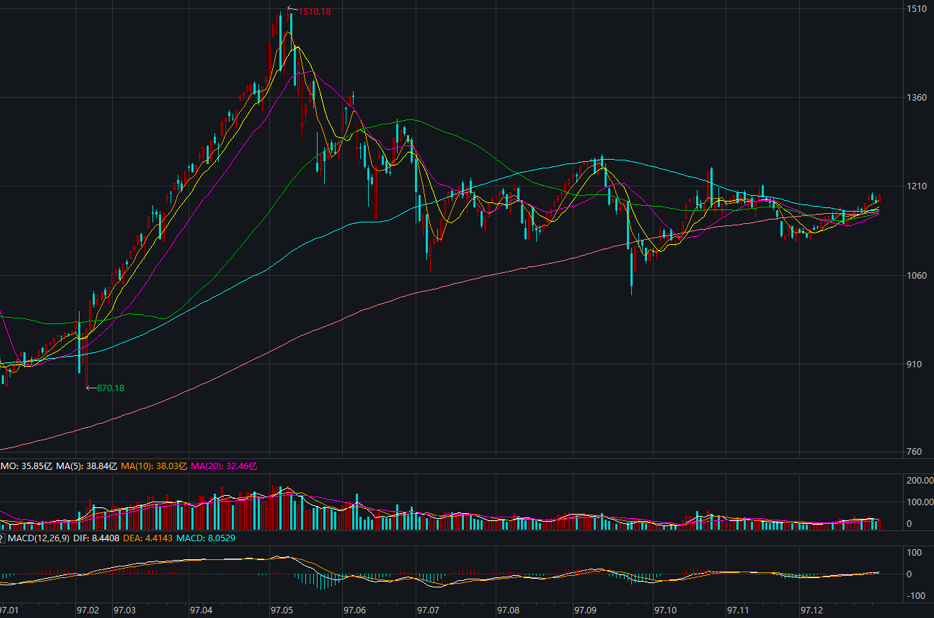Jump to the 97.05 date marker
Screen dimensions: 934x618
(282, 609)
